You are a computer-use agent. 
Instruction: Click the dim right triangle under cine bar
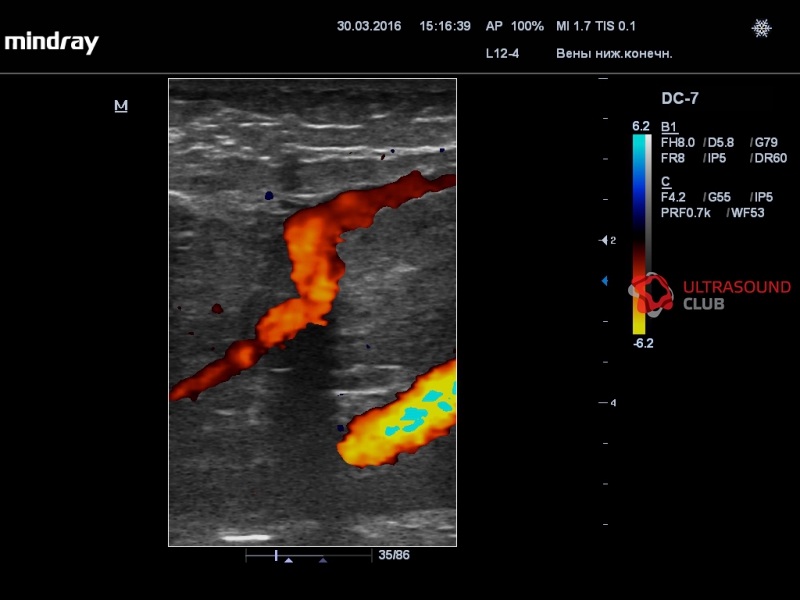(323, 560)
